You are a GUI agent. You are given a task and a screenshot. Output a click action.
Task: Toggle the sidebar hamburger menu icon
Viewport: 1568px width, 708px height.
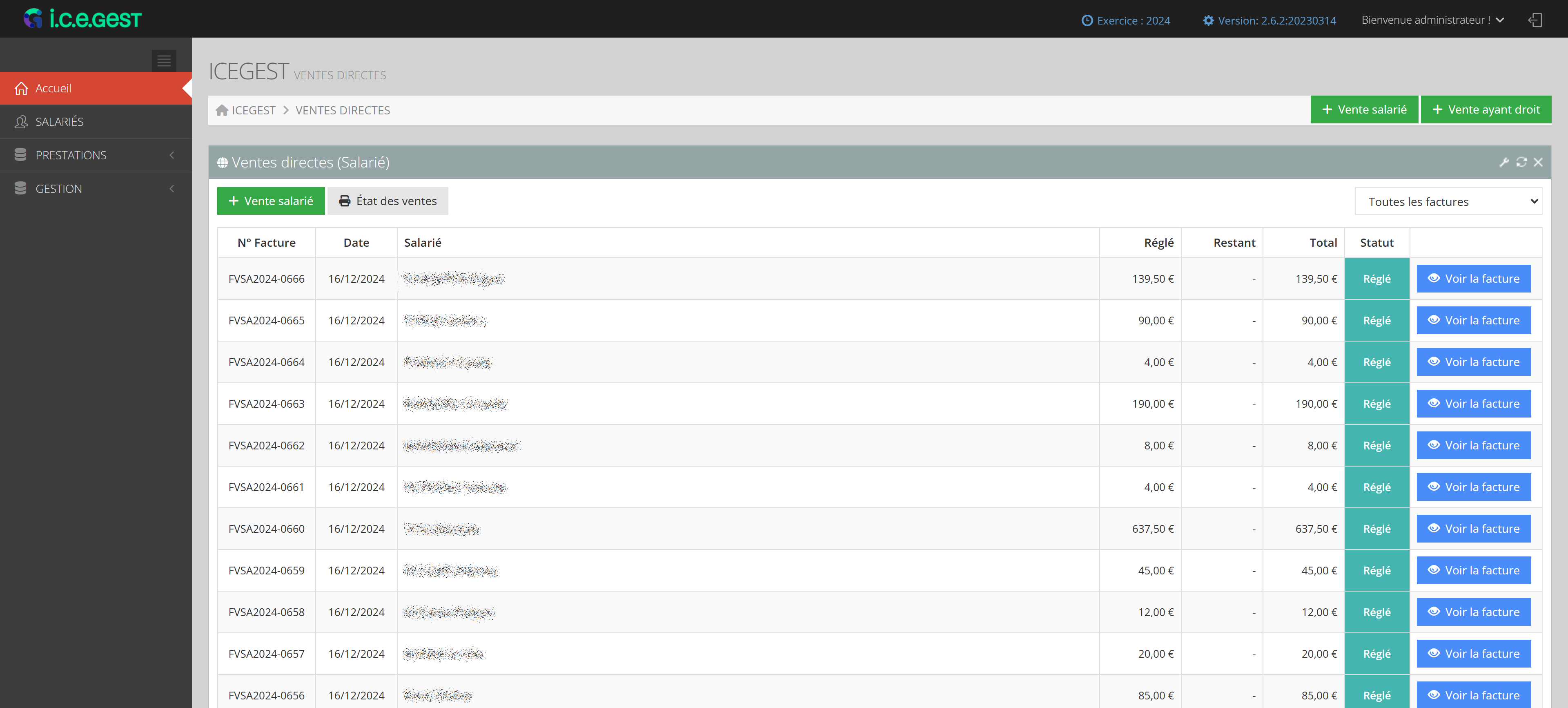point(164,60)
